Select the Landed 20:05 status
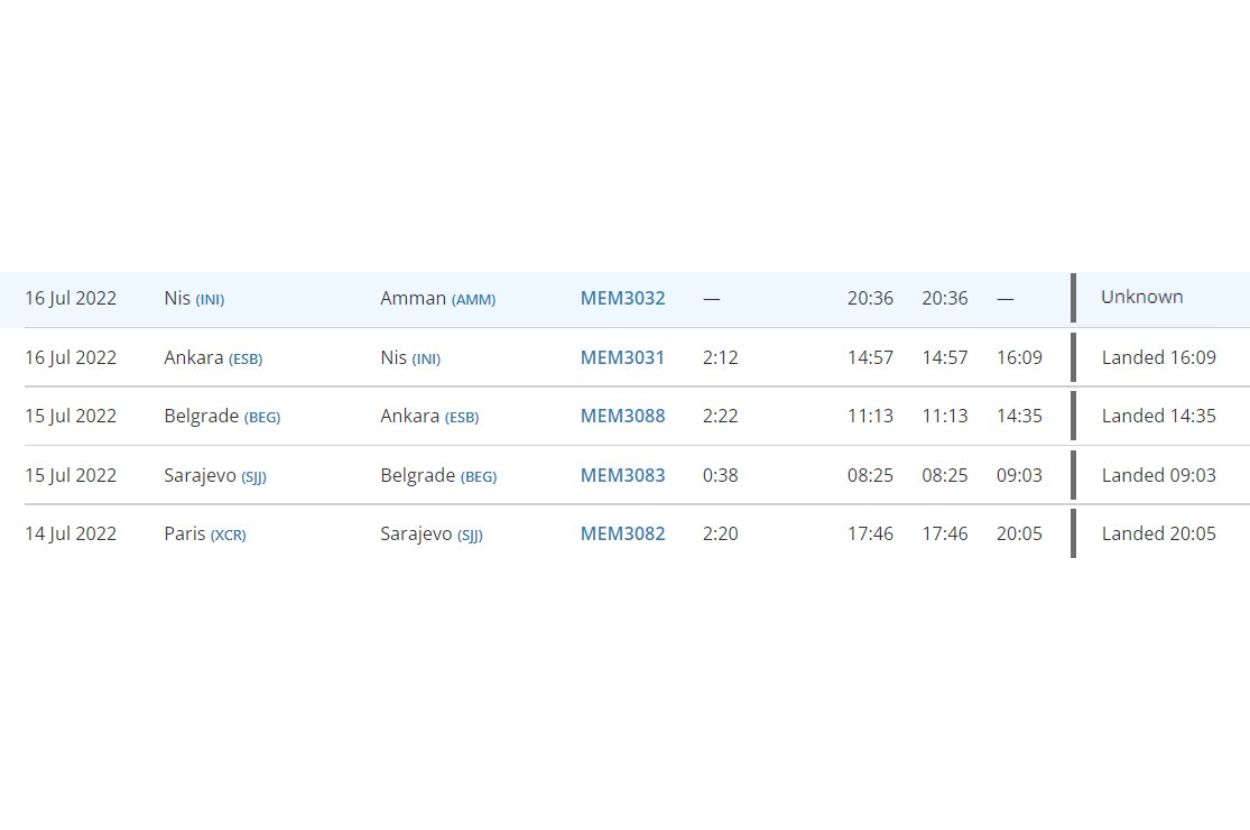The height and width of the screenshot is (830, 1250). coord(1158,534)
